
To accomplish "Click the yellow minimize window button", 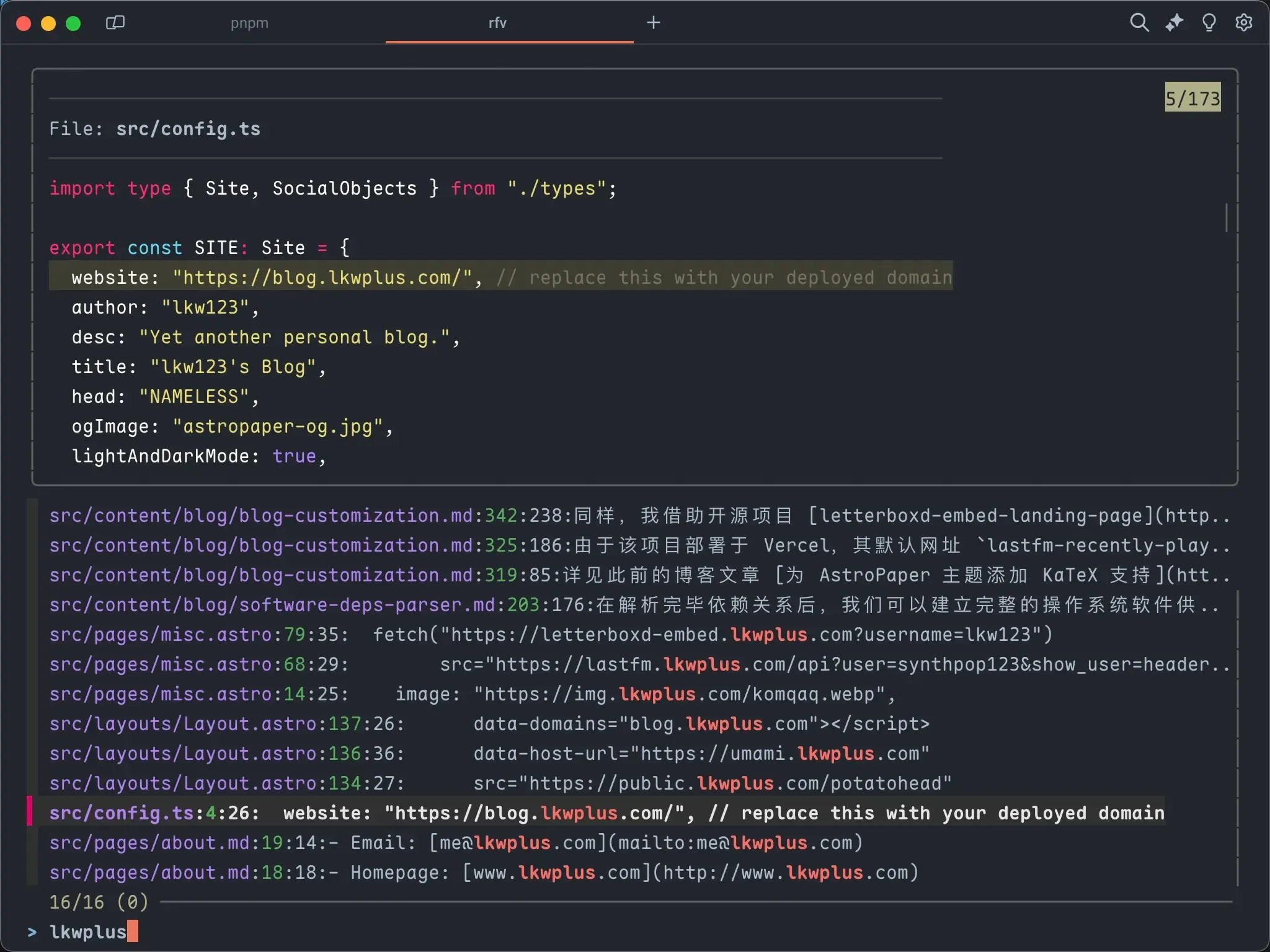I will 48,24.
